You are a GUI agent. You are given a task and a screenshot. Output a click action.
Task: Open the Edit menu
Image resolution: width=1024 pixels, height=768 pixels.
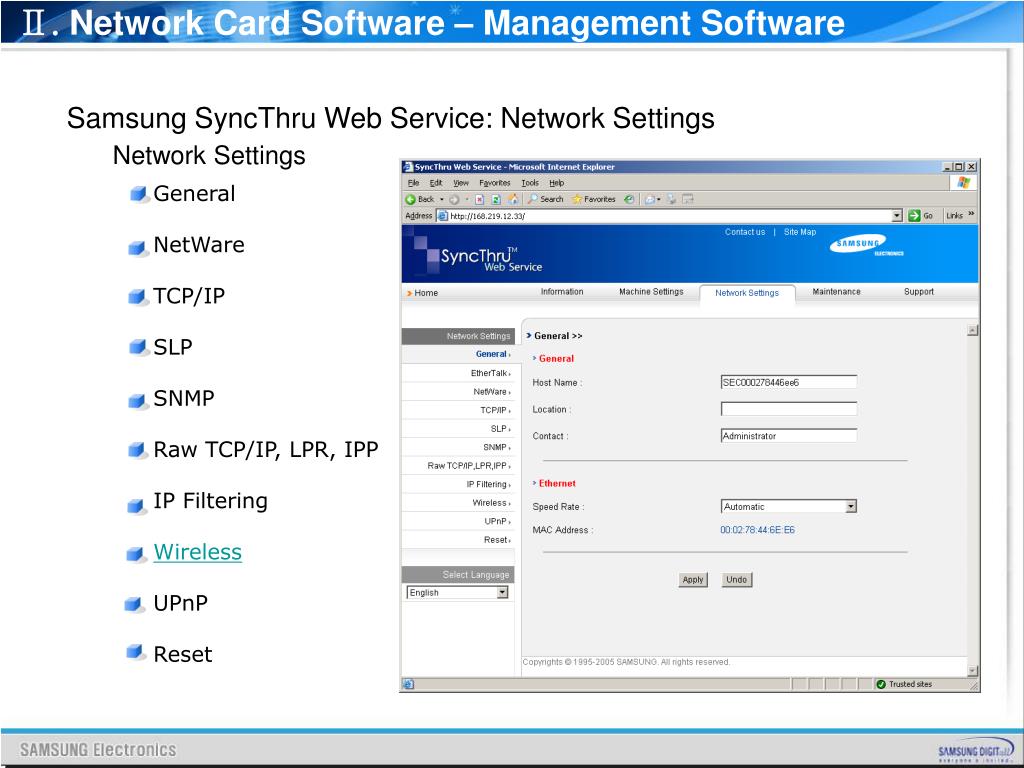tap(436, 183)
